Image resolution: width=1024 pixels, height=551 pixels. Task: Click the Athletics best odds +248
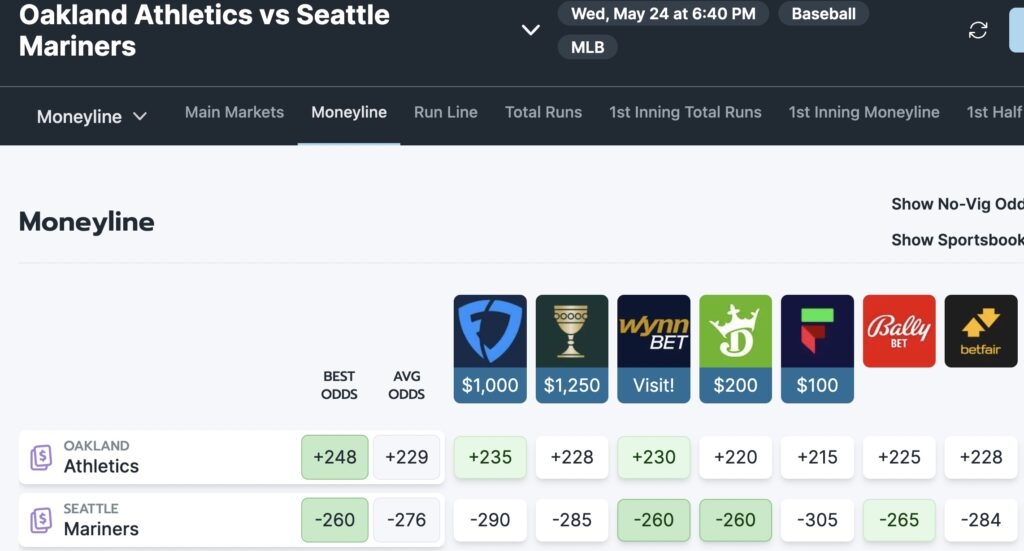coord(334,457)
